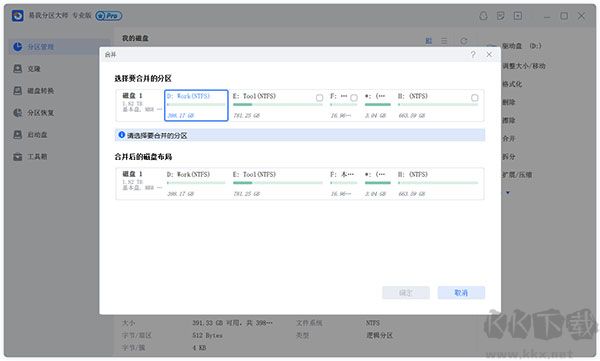The height and width of the screenshot is (361, 600).
Task: Open the 工具箱 toolbox icon
Action: click(18, 157)
